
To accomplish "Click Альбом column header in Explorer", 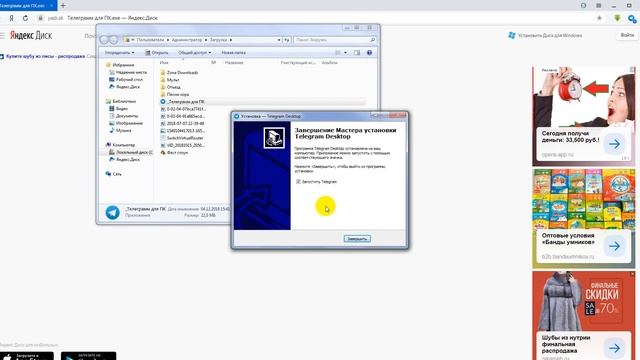I will 329,63.
